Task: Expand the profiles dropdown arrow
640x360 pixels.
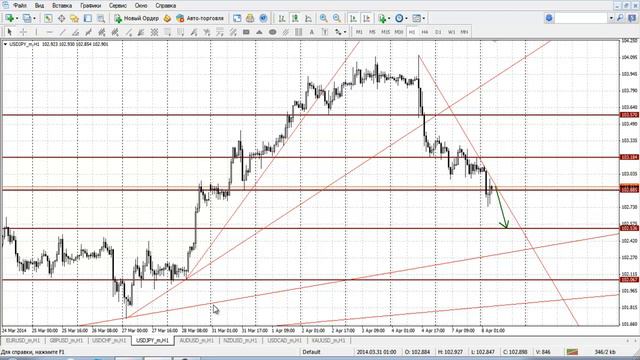Action: [x=34, y=18]
